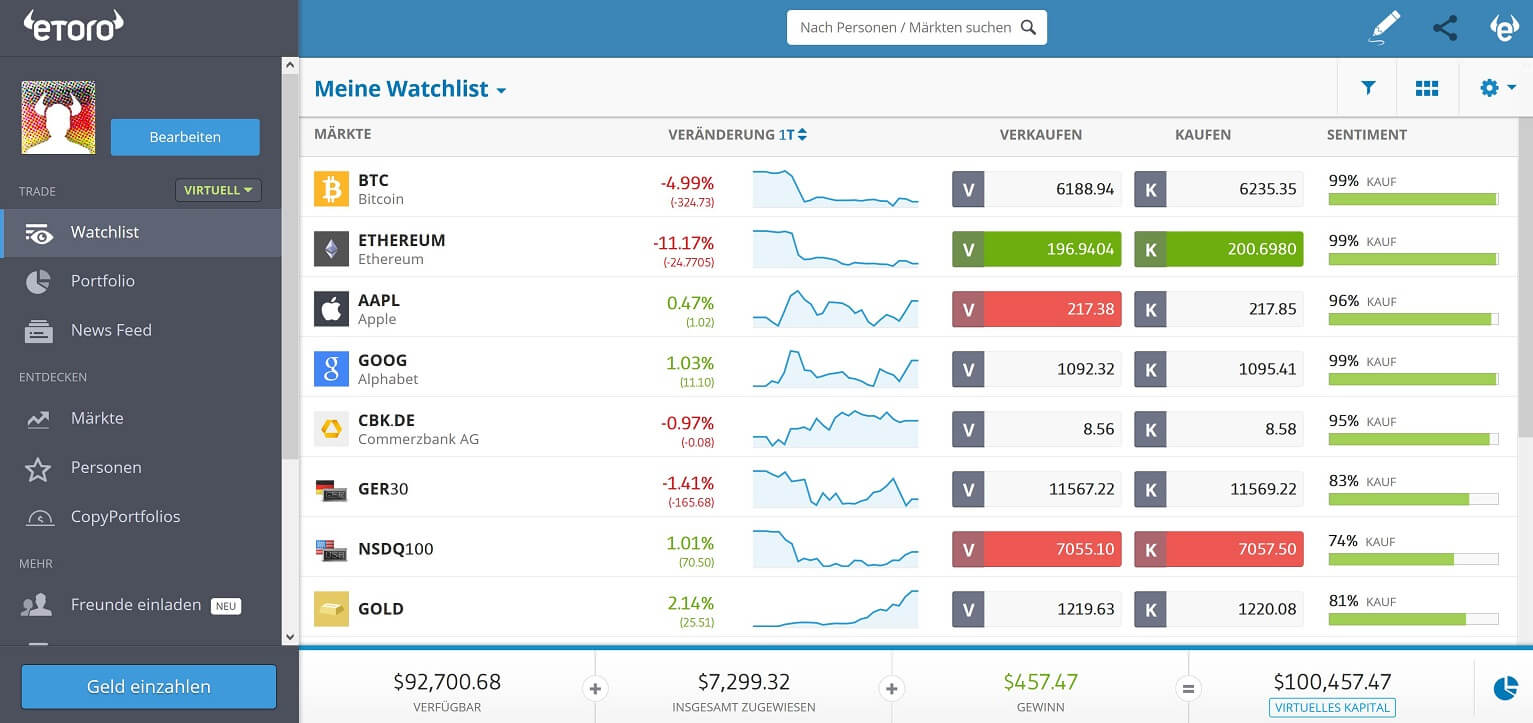Click the magnifier search icon
The image size is (1533, 723).
[x=1028, y=28]
